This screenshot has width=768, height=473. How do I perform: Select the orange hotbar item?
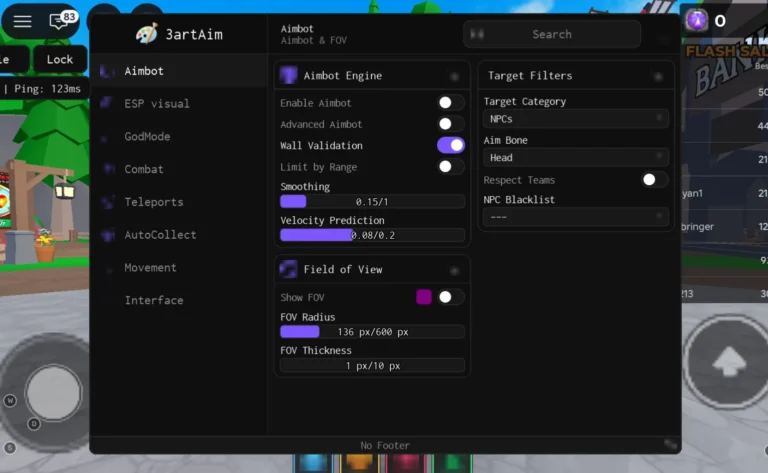point(359,463)
